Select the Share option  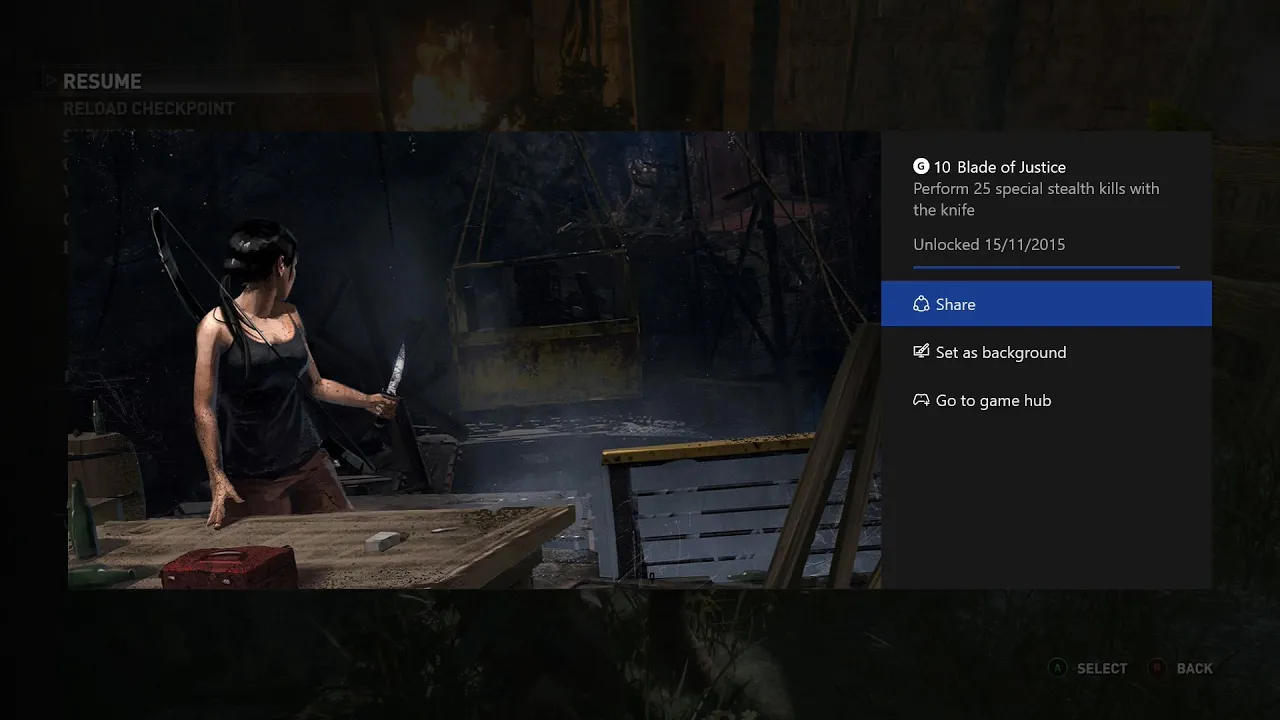point(1046,304)
